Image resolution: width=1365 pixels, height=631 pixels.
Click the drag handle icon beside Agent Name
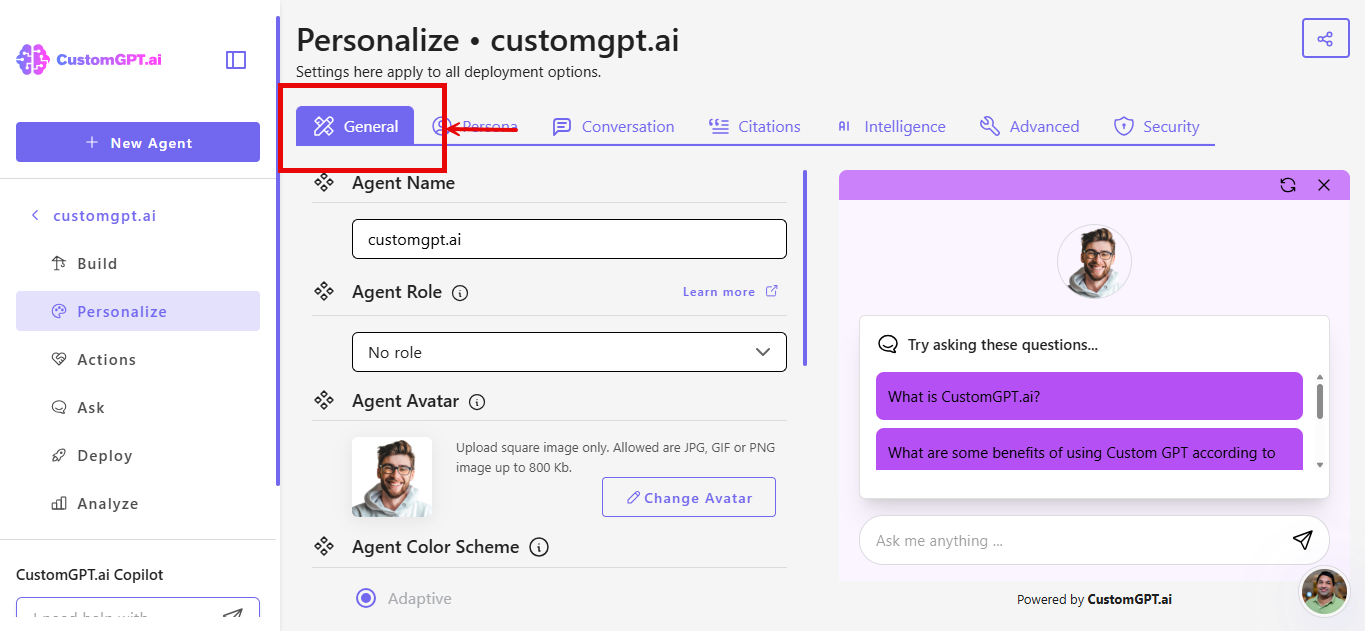(324, 183)
